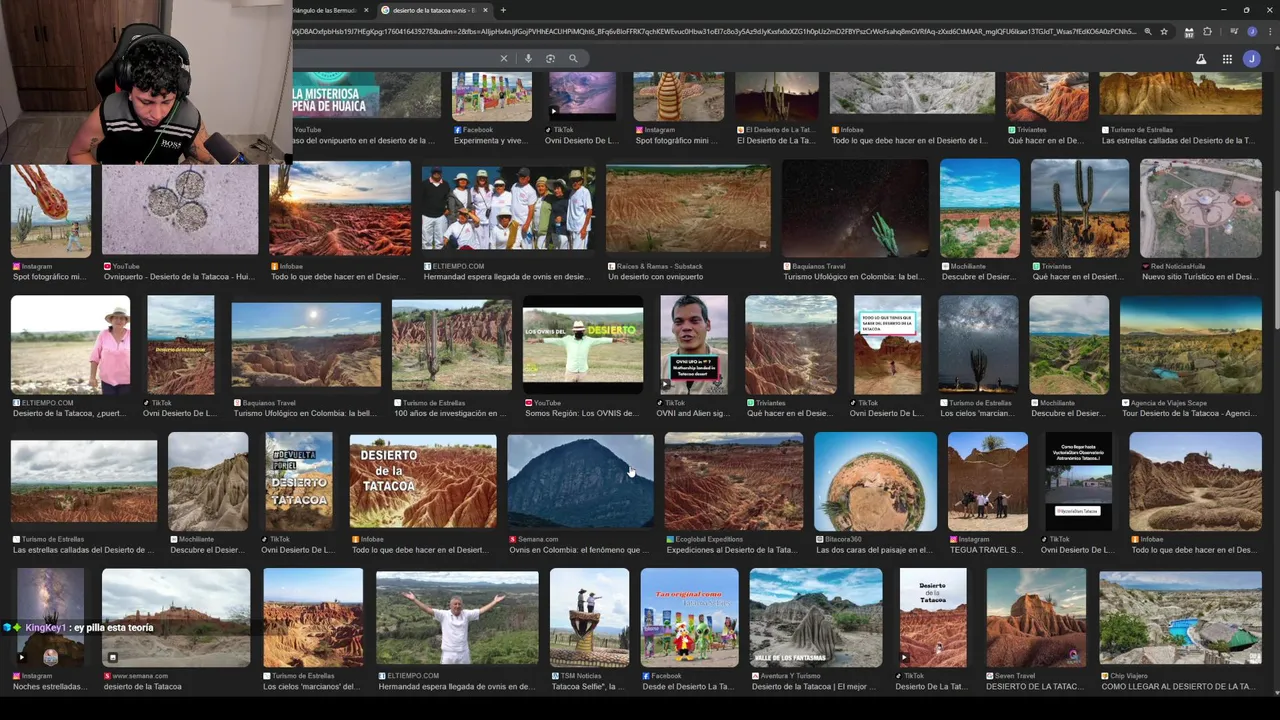The width and height of the screenshot is (1280, 720).
Task: Open 'DESIERTO DE LA TATAC...' Seven Travel link
Action: (1034, 687)
